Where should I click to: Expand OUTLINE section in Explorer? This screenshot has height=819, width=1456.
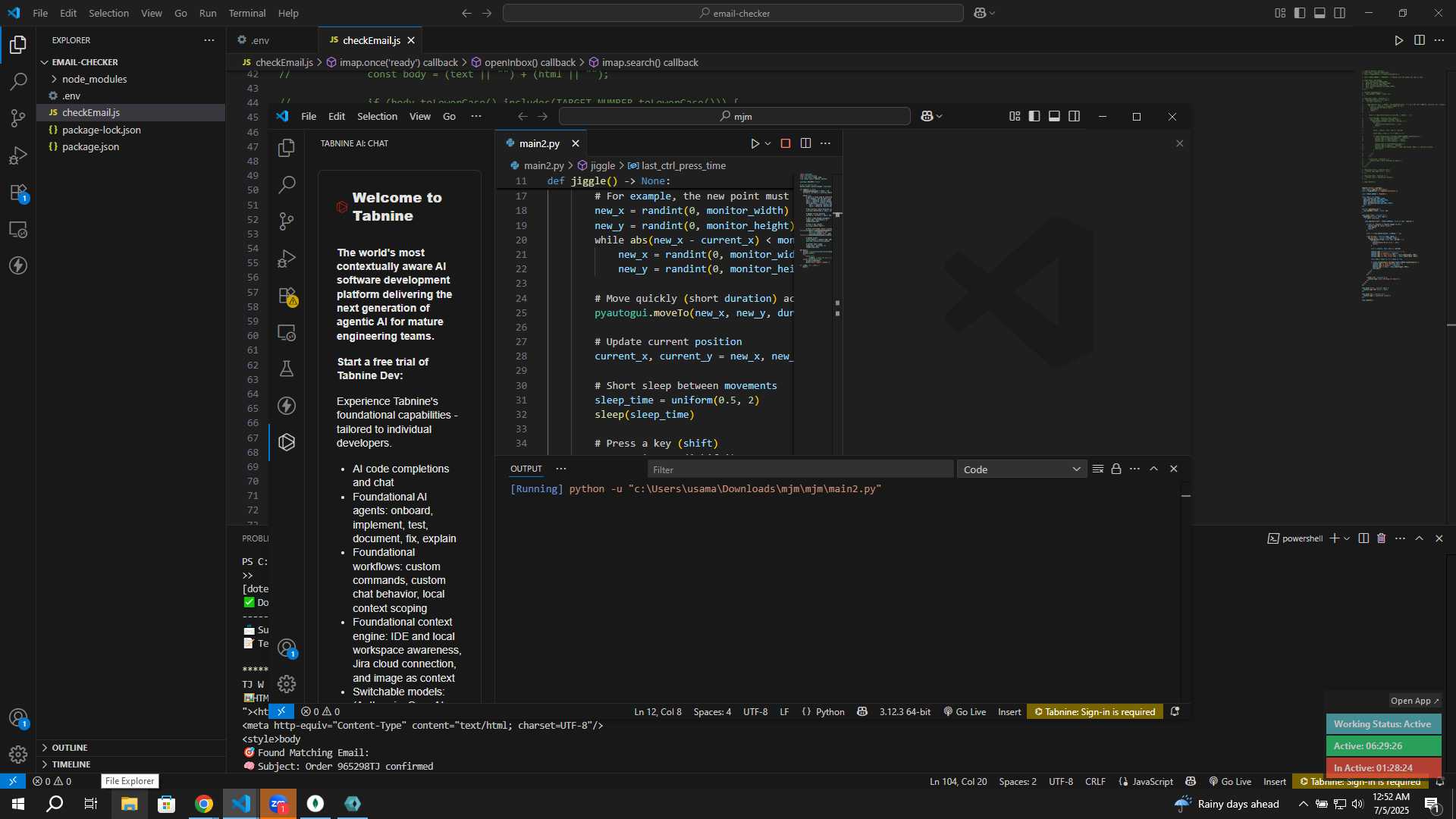(x=70, y=748)
